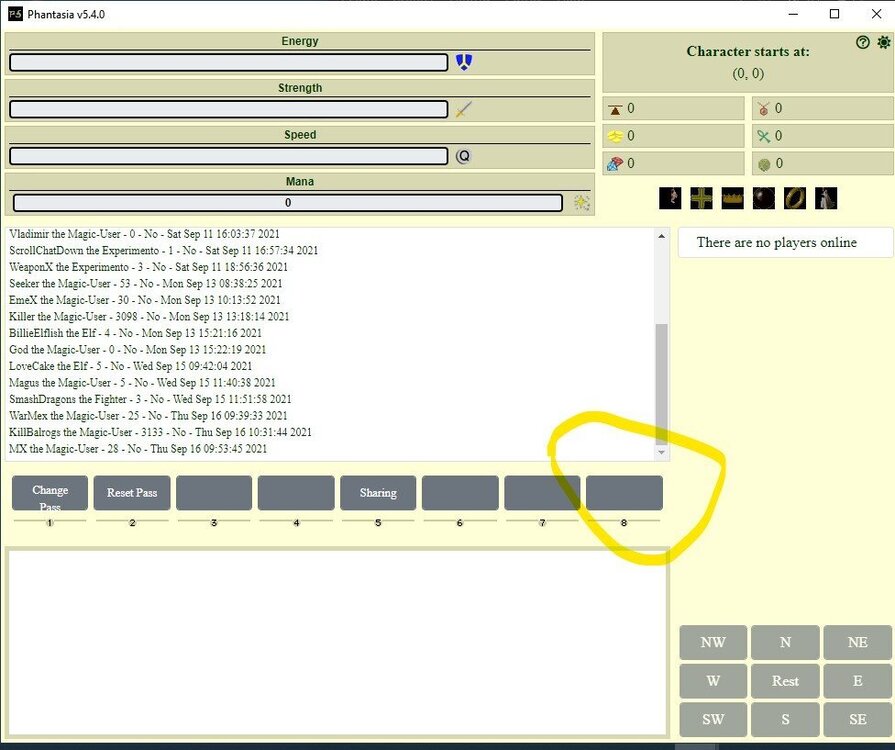Open settings with the gear icon

click(x=883, y=42)
